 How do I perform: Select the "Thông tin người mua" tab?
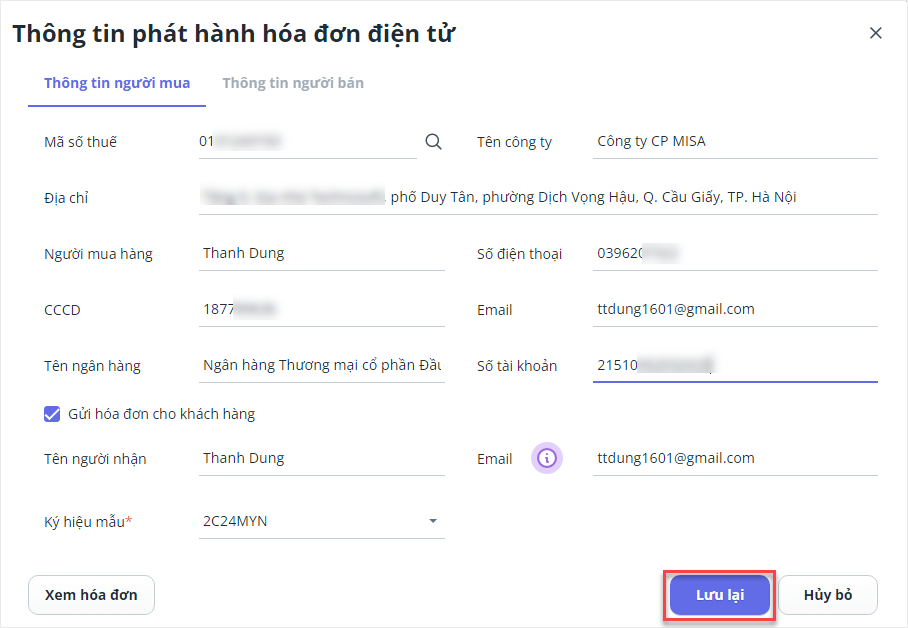click(117, 83)
